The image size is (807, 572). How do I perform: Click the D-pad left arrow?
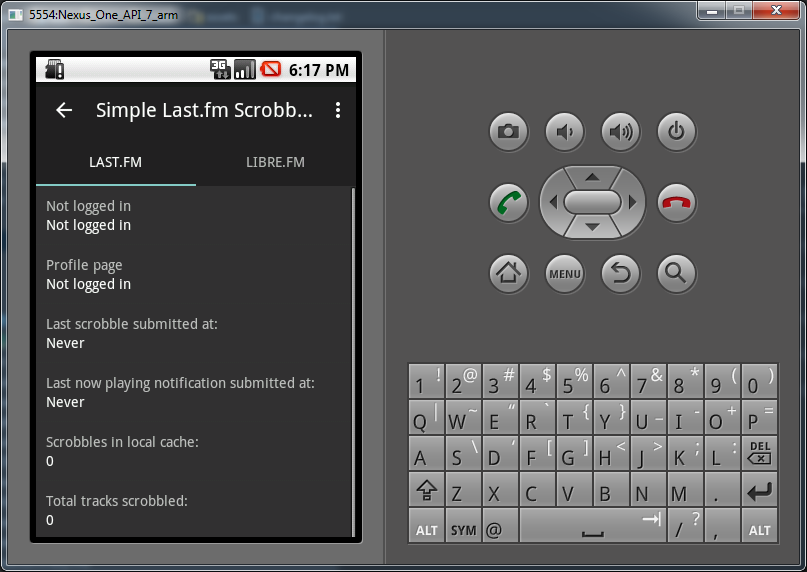553,202
